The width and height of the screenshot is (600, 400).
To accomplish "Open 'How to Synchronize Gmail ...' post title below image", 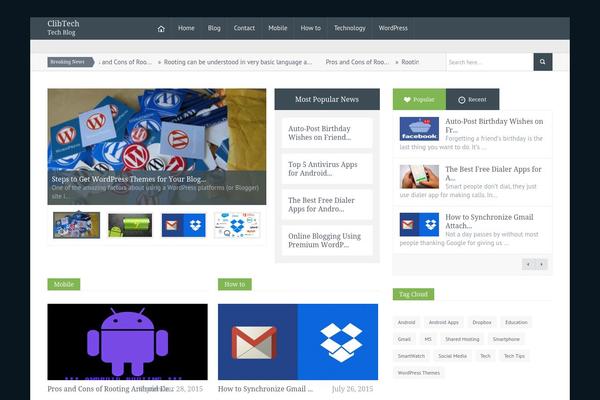I will pyautogui.click(x=266, y=389).
